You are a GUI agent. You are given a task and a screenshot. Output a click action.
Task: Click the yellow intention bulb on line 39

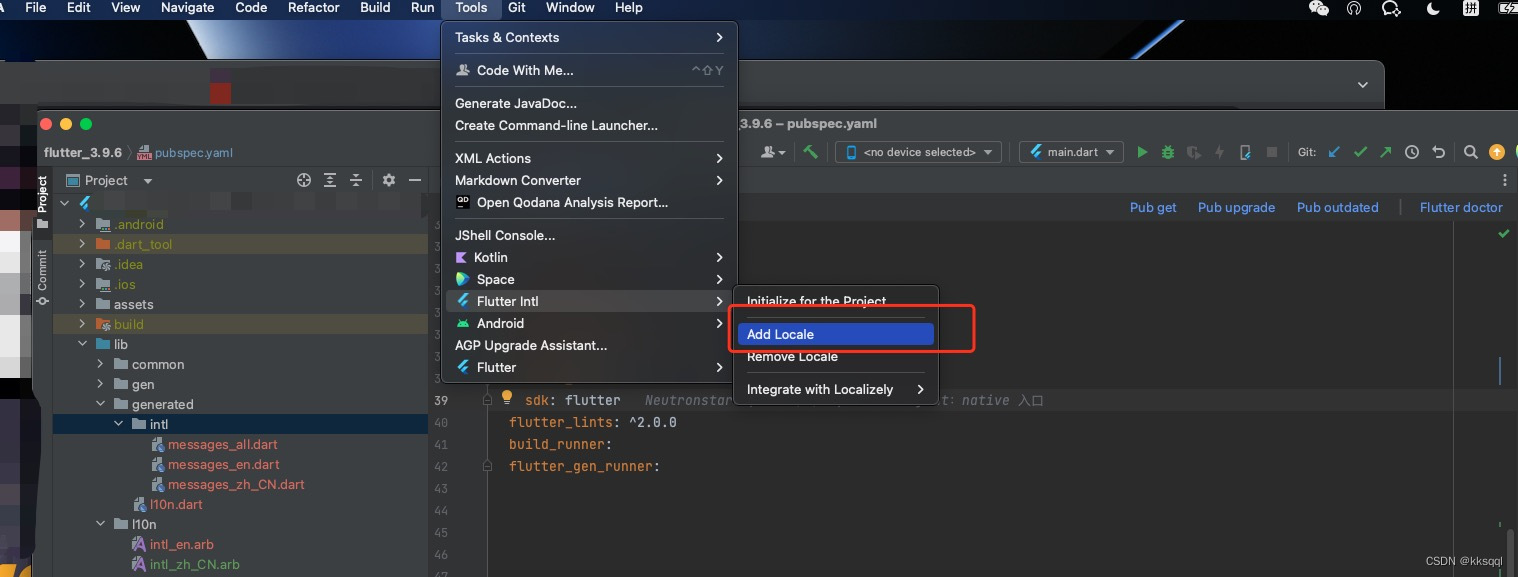[x=506, y=399]
